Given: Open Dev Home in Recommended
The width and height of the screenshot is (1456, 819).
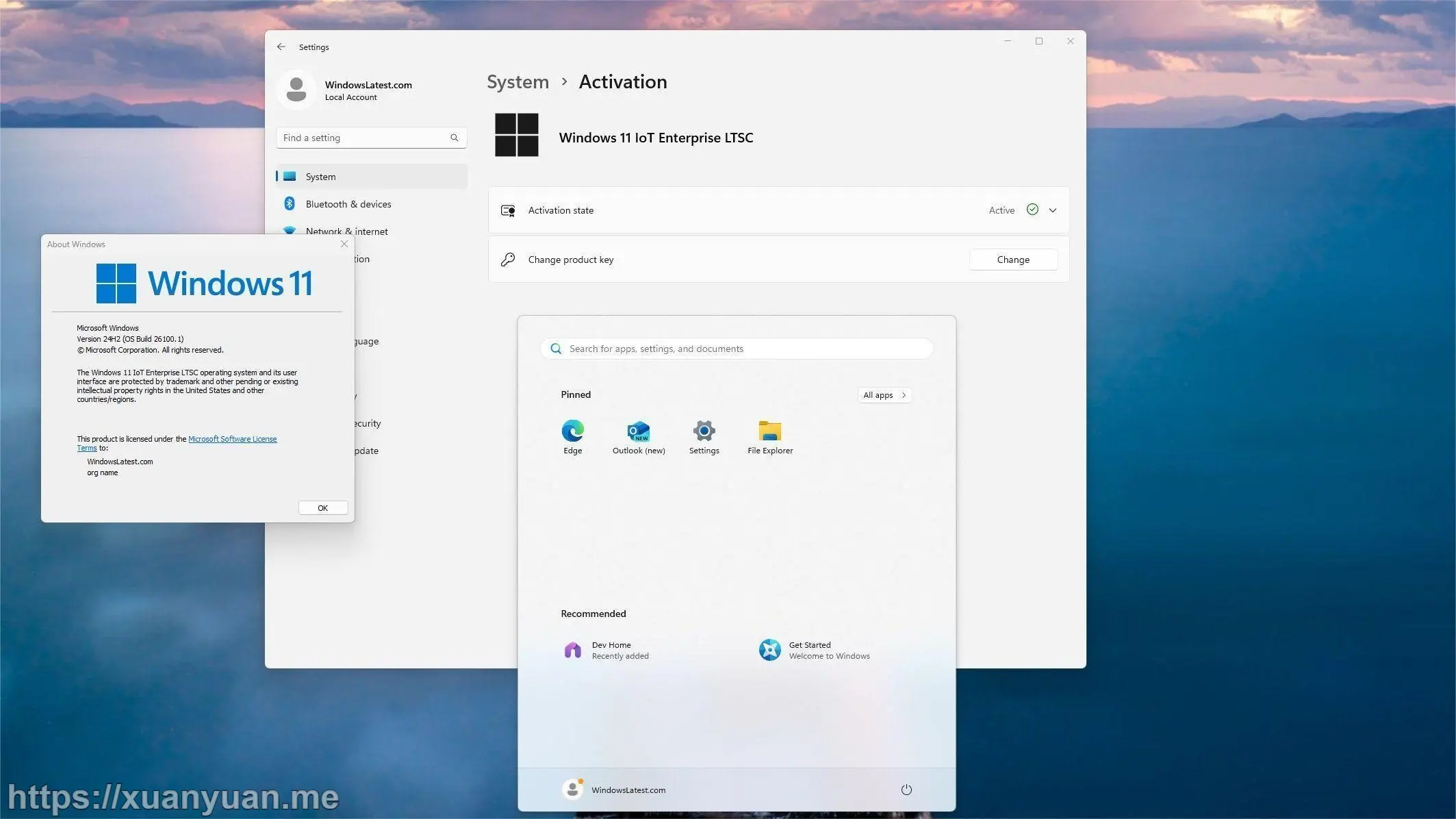Looking at the screenshot, I should [x=606, y=650].
